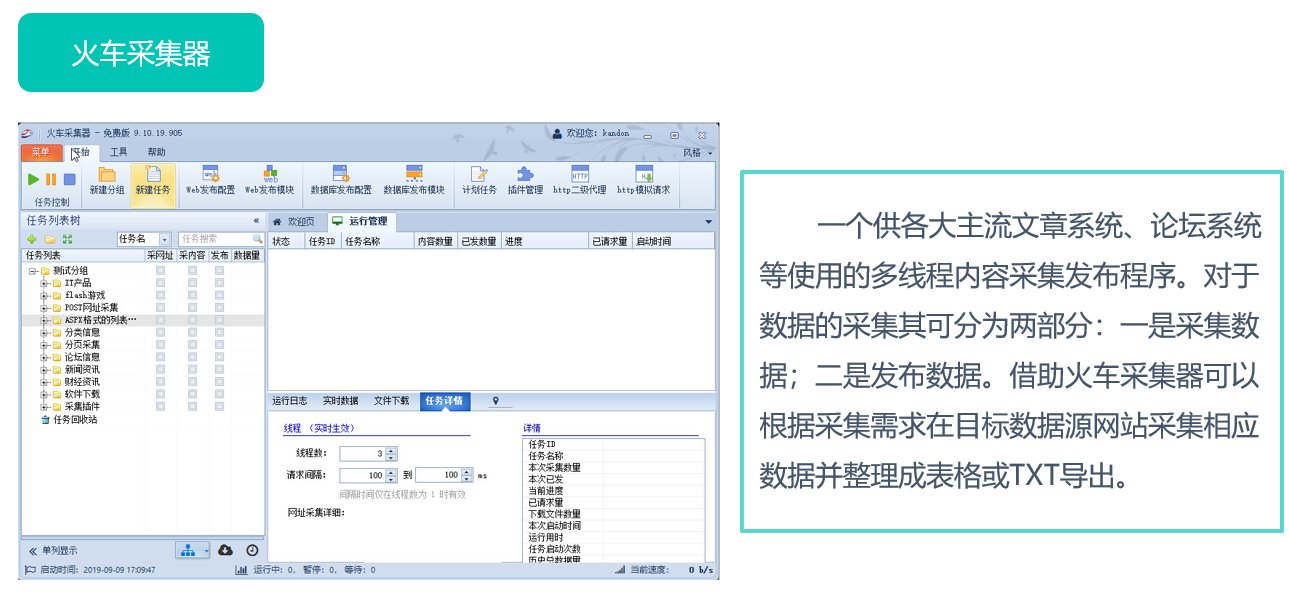Image resolution: width=1289 pixels, height=592 pixels.
Task: Toggle 采网址 checkbox for IT产品
Action: pos(160,283)
